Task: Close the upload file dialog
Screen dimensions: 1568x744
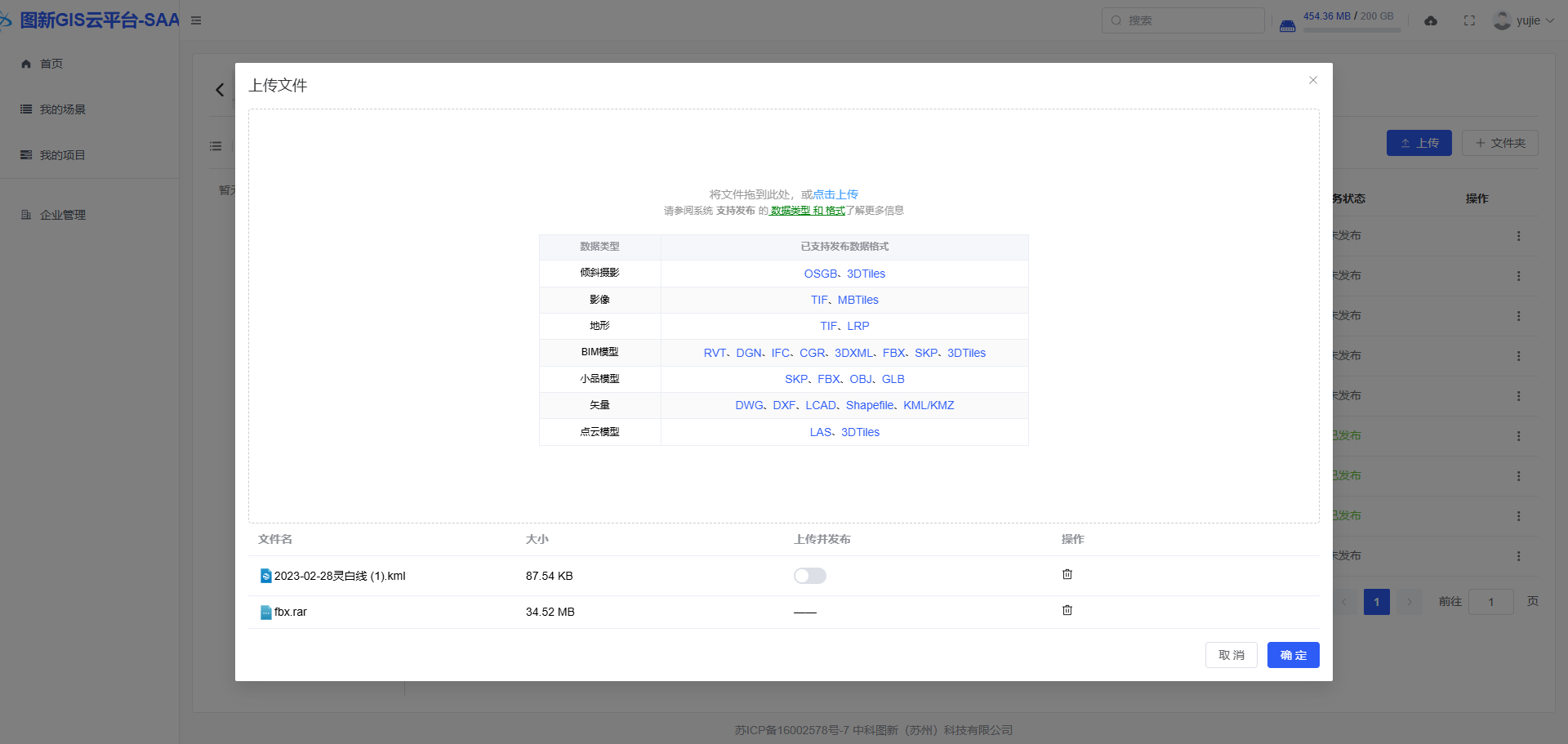Action: pyautogui.click(x=1313, y=80)
